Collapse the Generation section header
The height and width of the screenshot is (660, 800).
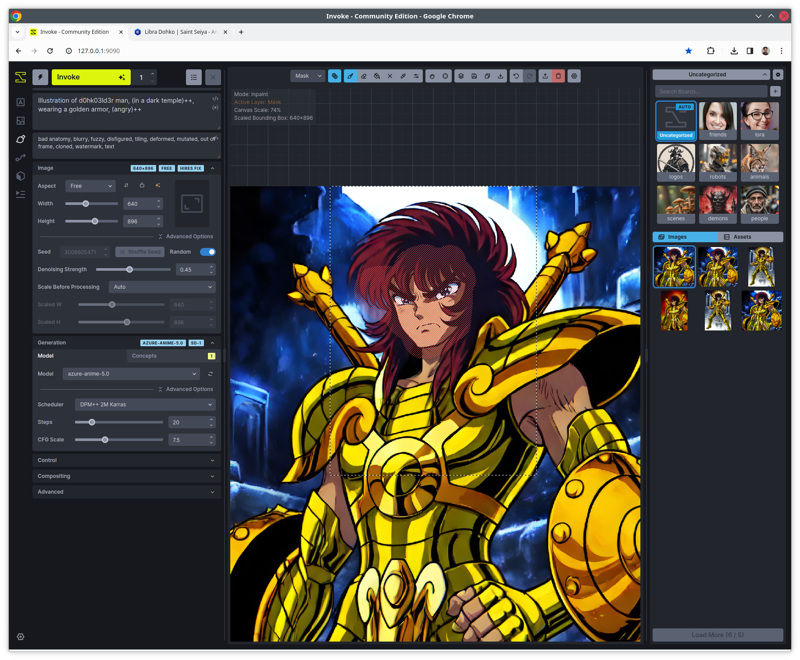pos(127,343)
